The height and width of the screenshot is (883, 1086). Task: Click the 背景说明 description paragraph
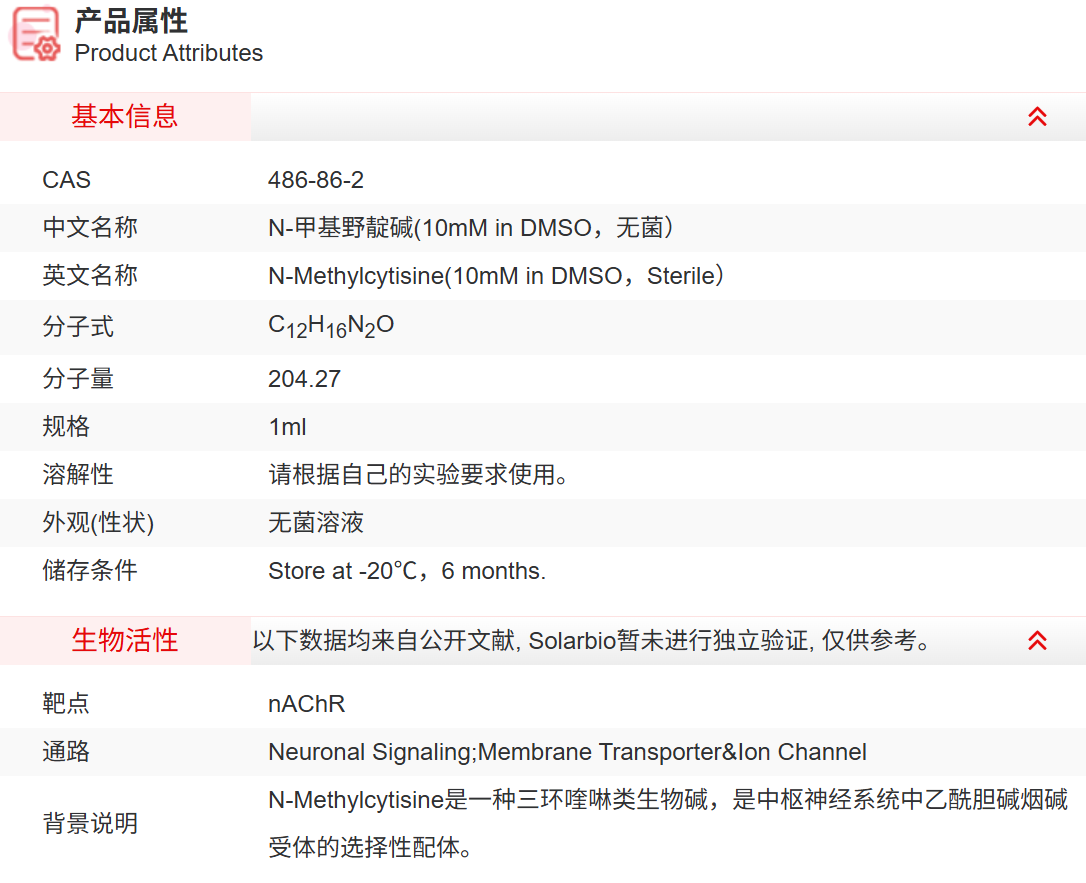click(667, 824)
